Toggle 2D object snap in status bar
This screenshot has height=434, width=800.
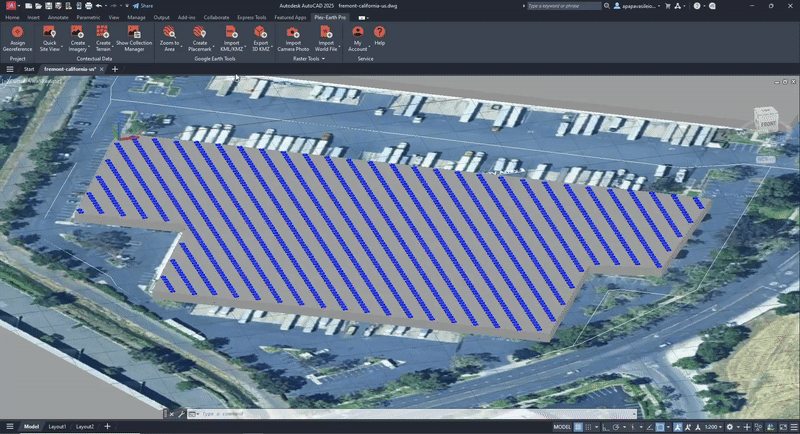click(660, 427)
